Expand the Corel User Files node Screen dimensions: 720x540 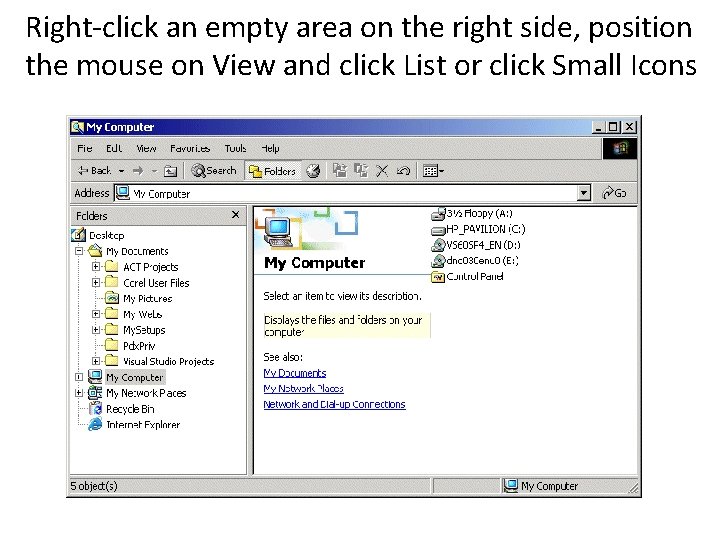click(96, 282)
